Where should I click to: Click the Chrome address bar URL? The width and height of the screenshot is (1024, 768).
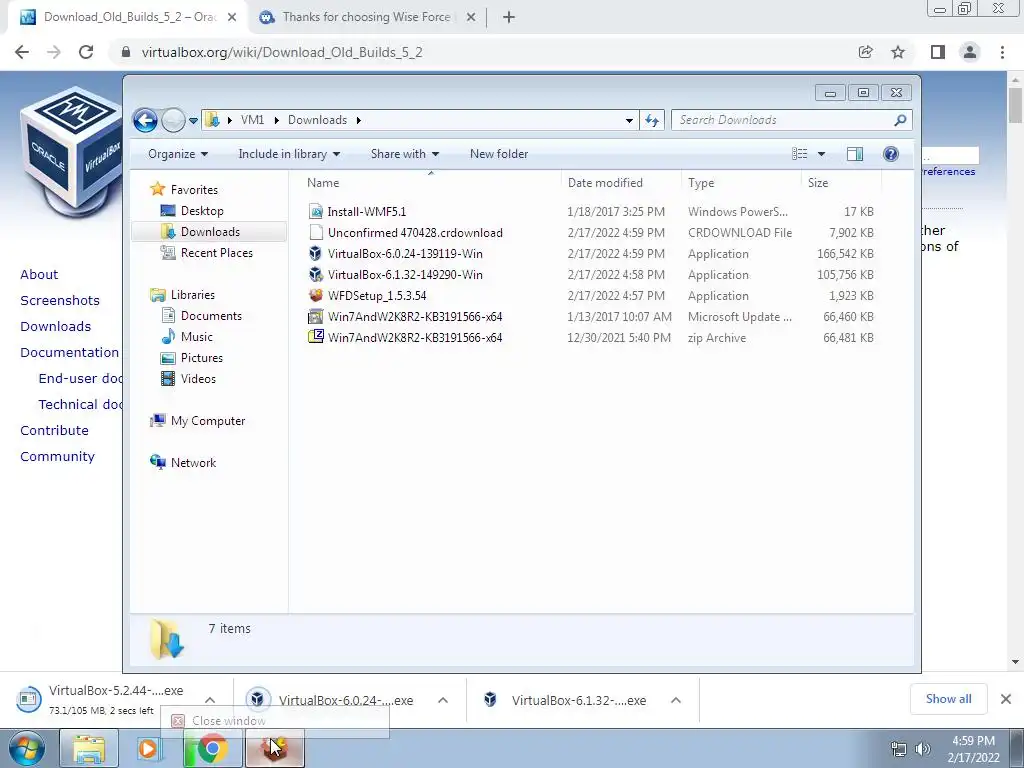282,52
